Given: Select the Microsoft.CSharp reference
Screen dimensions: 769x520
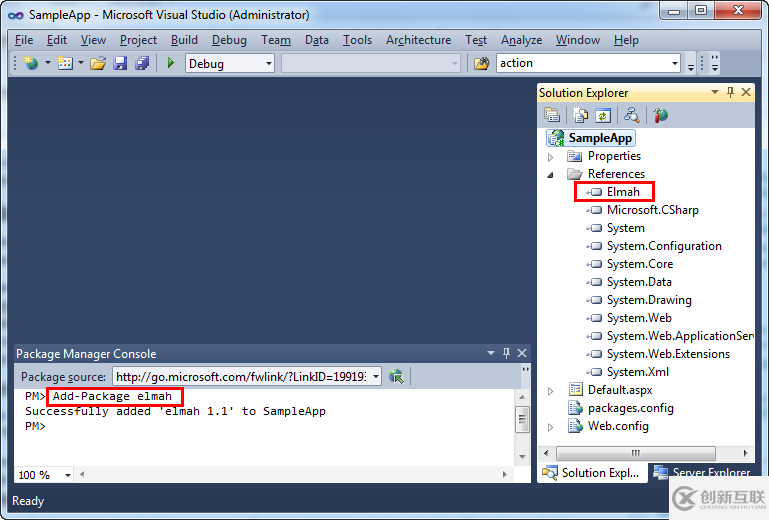Looking at the screenshot, I should (x=642, y=210).
